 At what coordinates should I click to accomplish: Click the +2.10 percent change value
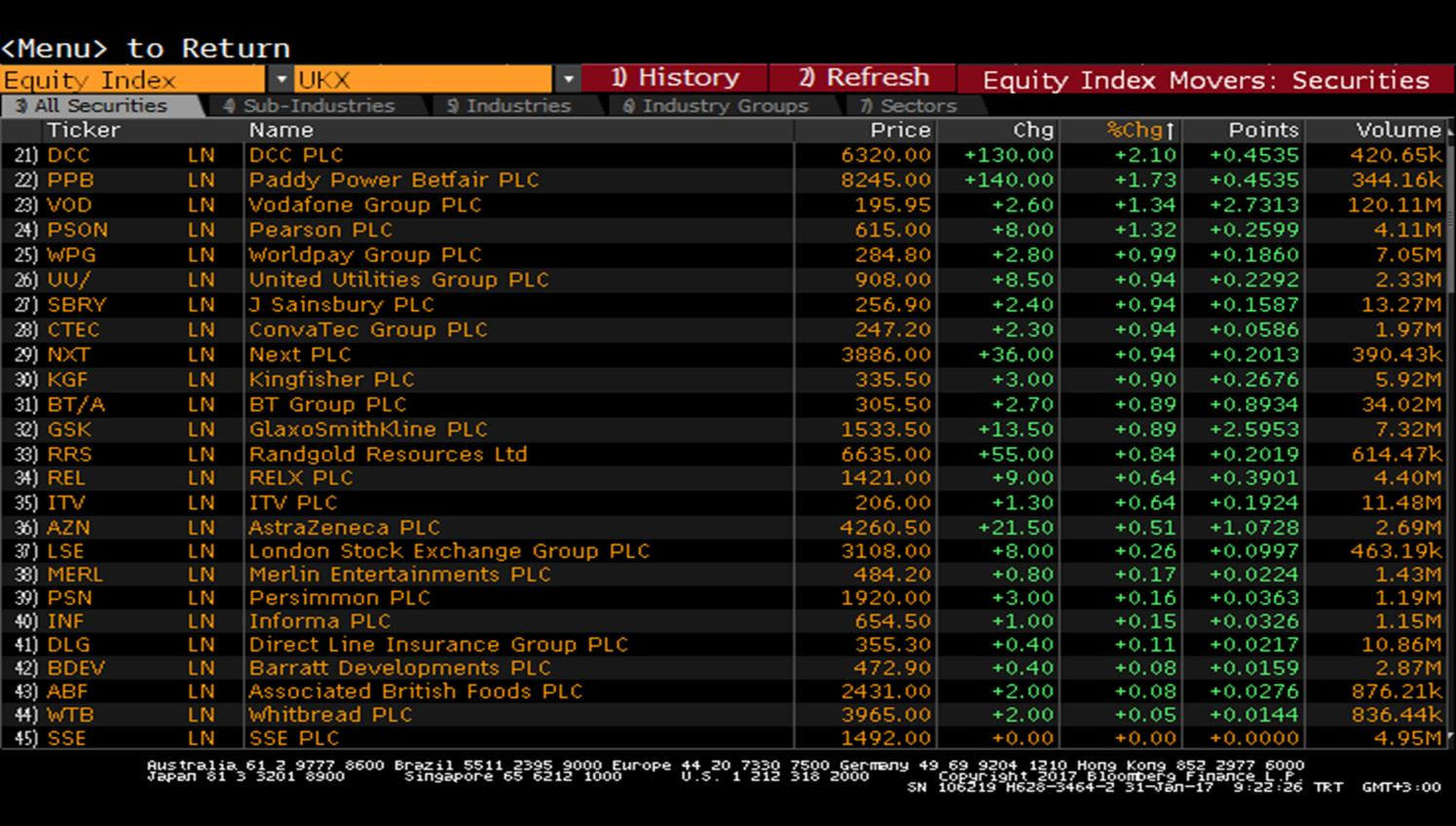click(1145, 155)
